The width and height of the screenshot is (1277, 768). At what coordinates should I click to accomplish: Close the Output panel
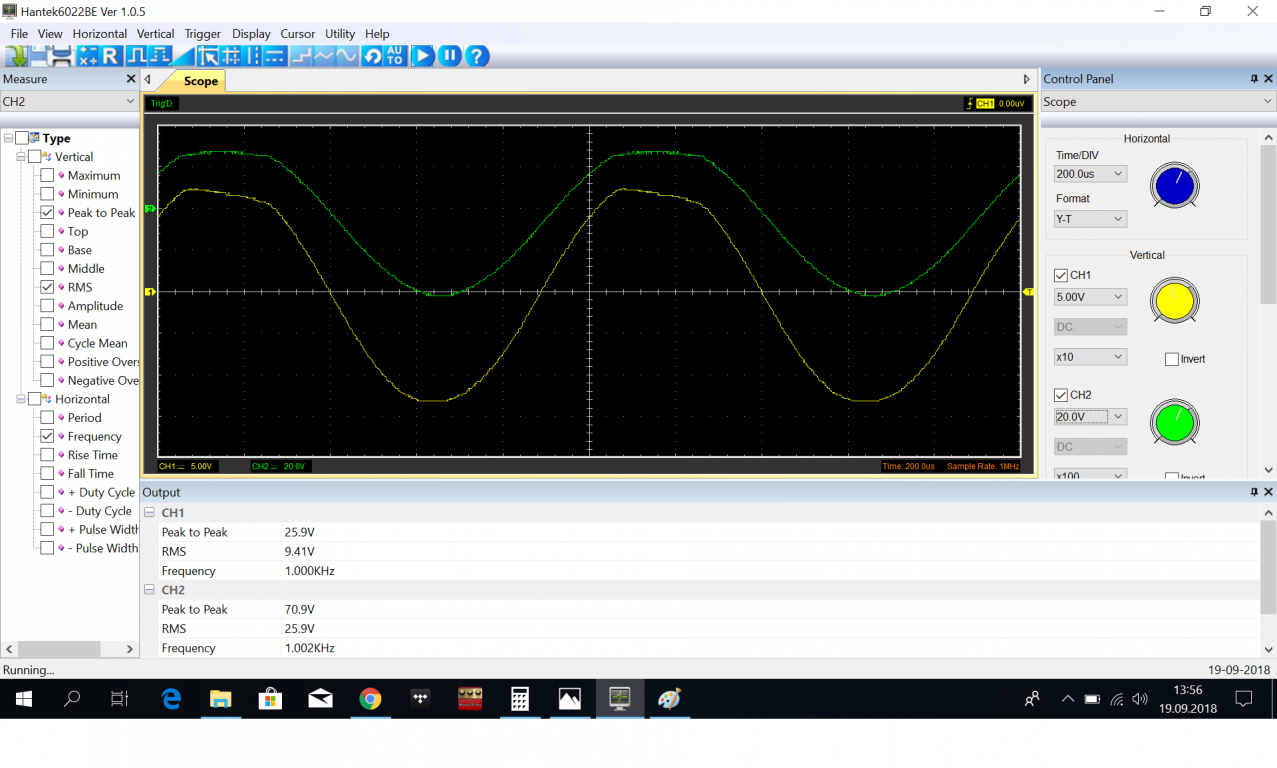[1268, 492]
